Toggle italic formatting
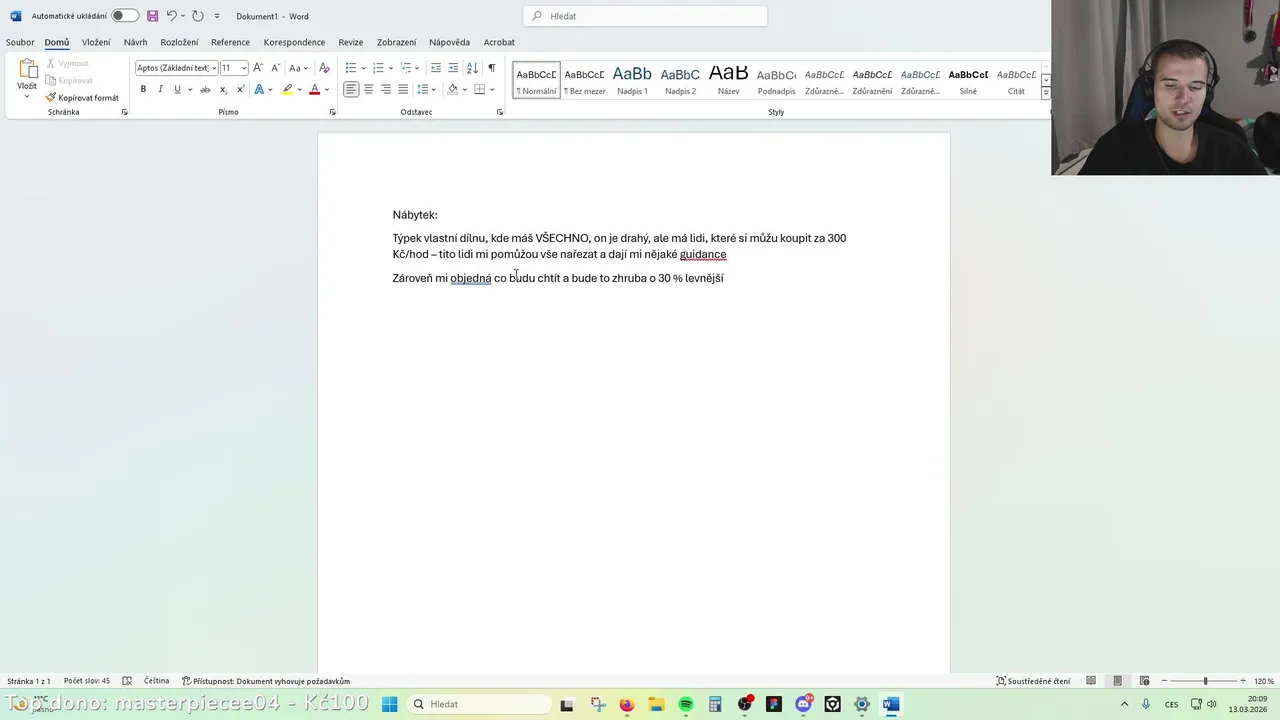 (160, 89)
